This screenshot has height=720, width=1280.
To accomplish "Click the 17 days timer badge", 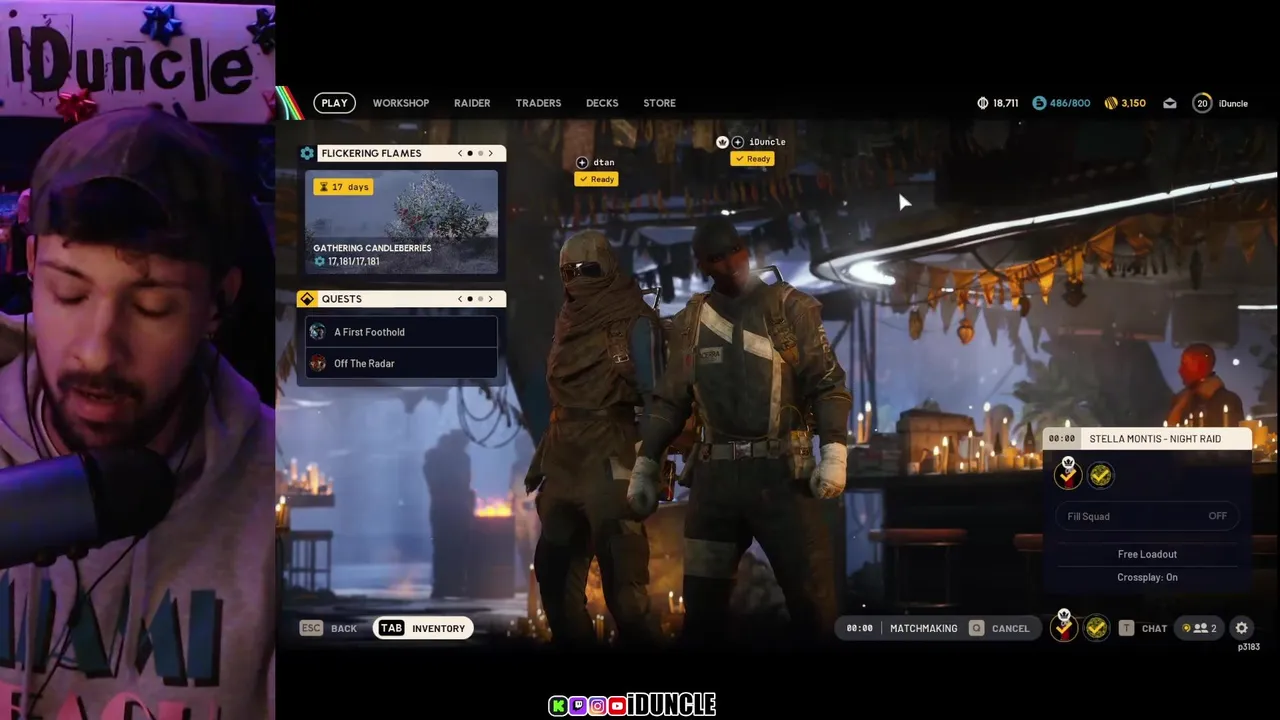I will (343, 187).
